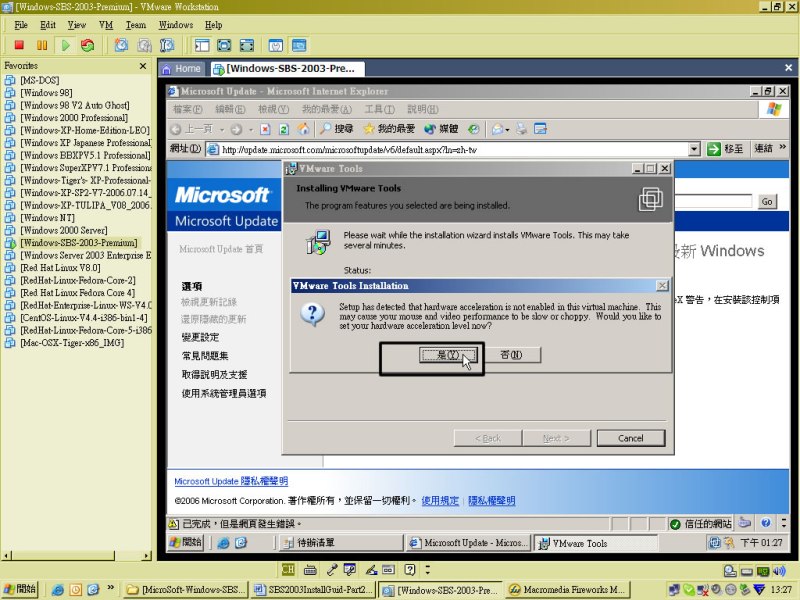The width and height of the screenshot is (800, 600).
Task: Click the IE Favorites star icon
Action: tap(368, 129)
